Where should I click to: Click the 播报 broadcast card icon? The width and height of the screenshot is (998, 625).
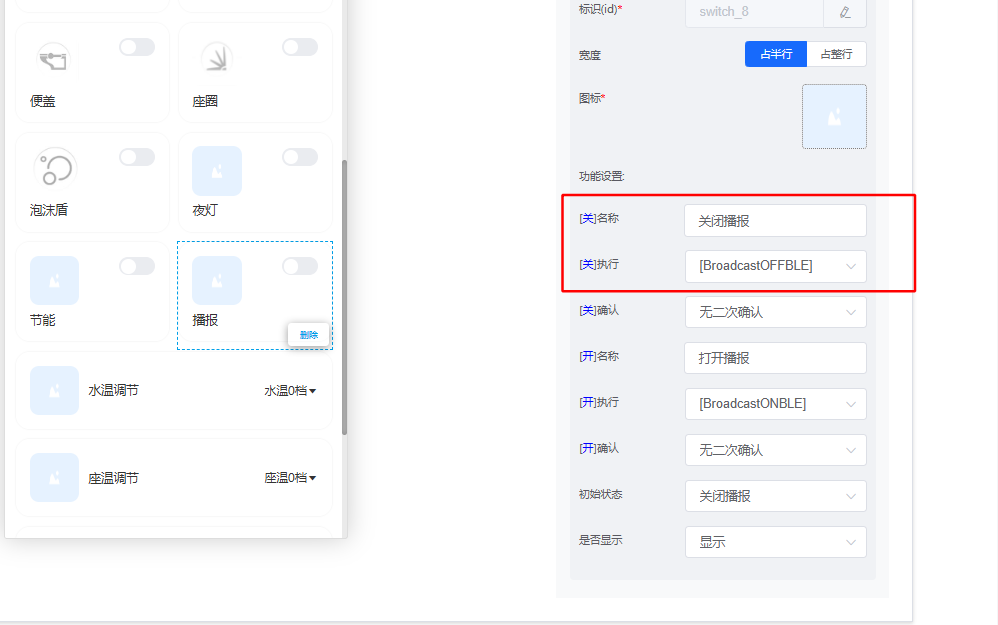pyautogui.click(x=216, y=280)
